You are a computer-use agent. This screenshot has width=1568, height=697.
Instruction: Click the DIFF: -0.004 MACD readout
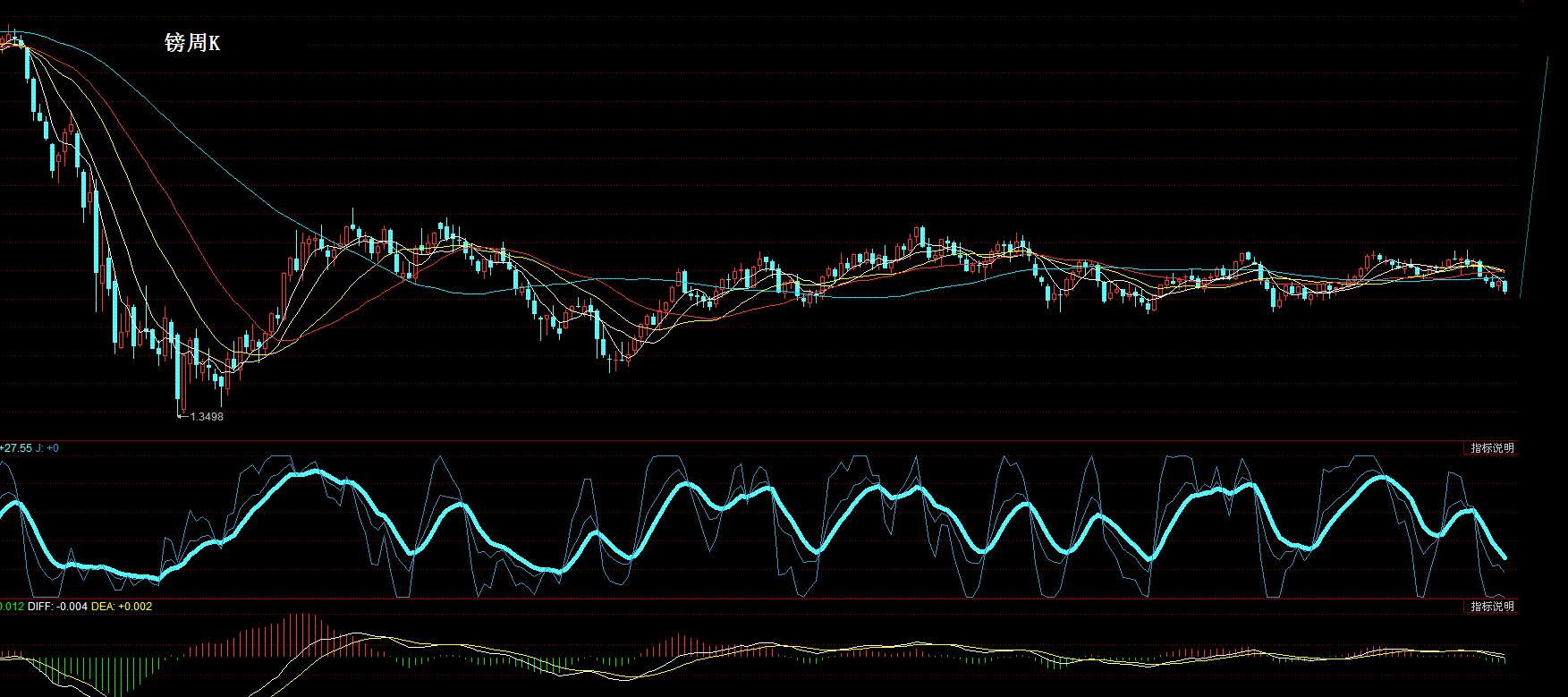pos(58,607)
